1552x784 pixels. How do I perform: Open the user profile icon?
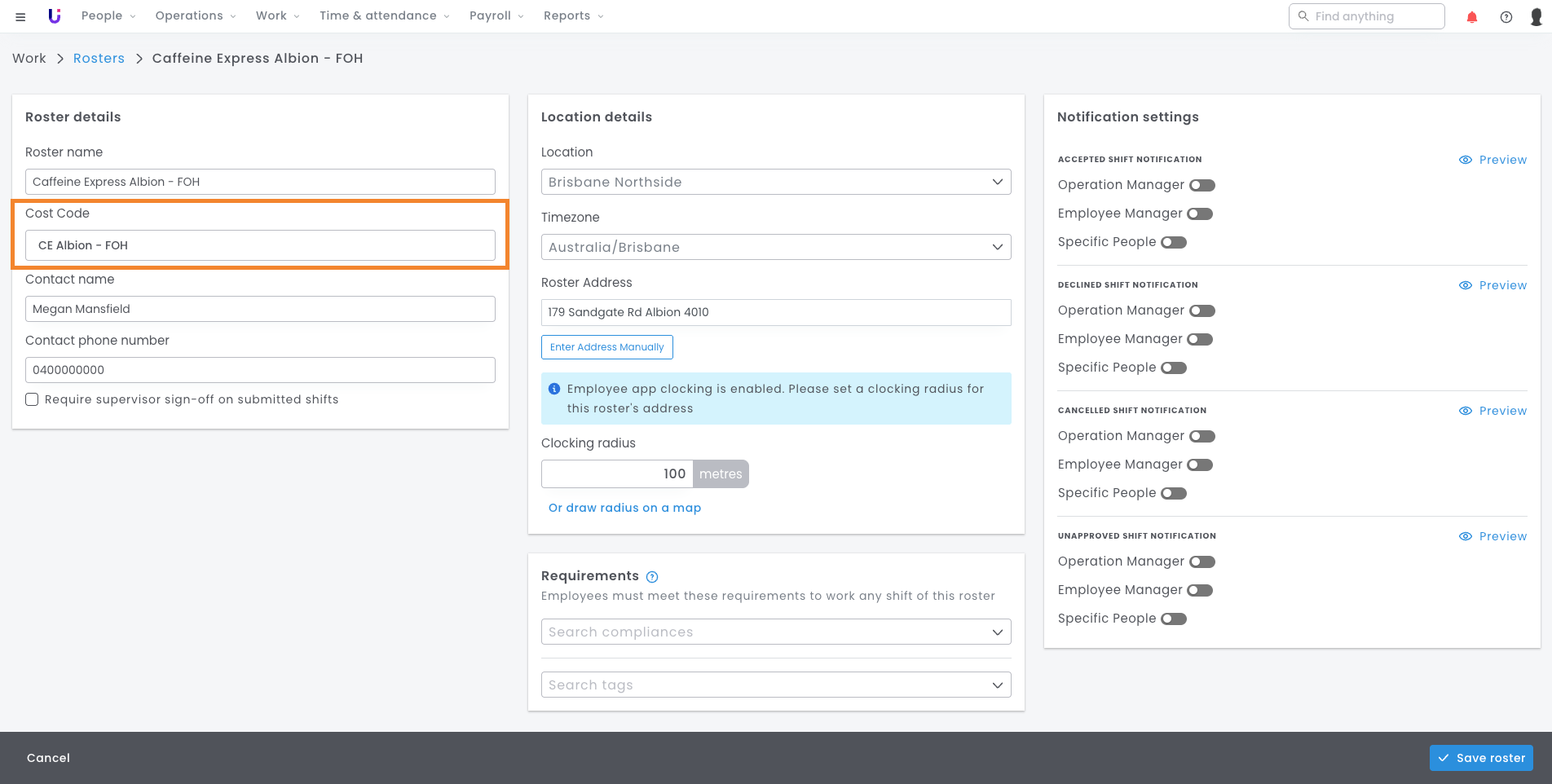[1536, 17]
